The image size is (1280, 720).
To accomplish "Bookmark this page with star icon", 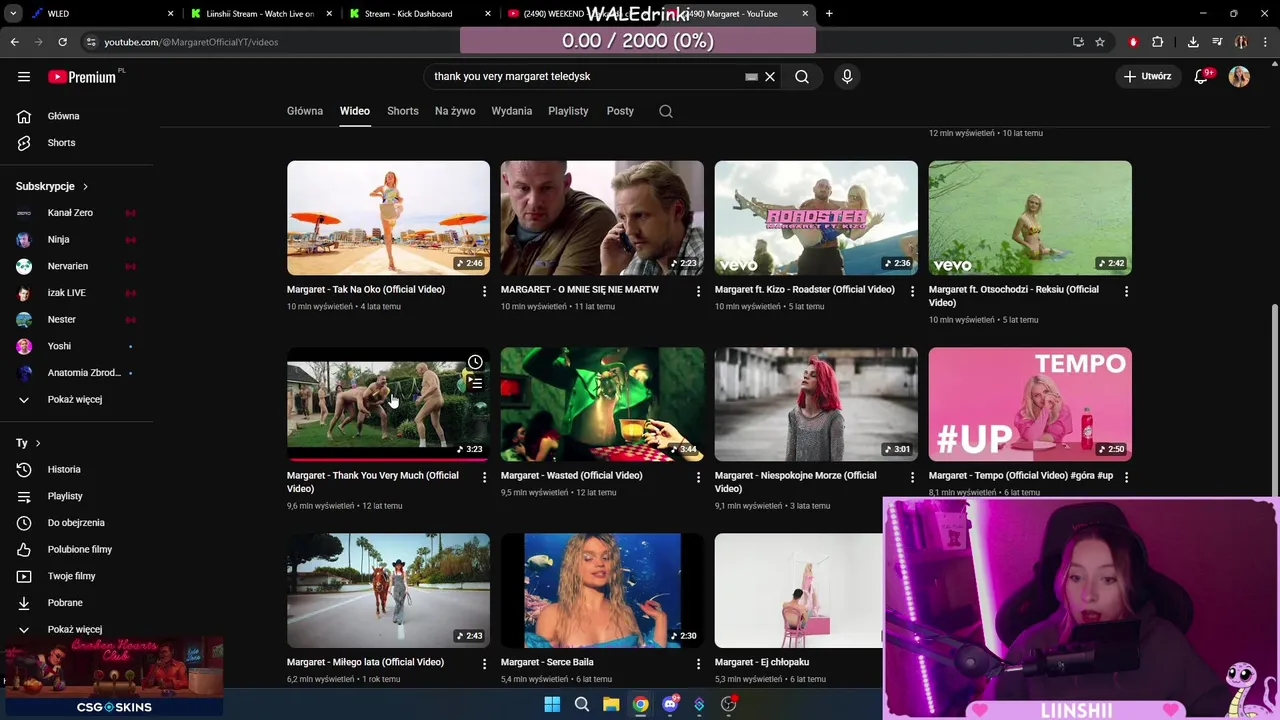I will coord(1100,42).
